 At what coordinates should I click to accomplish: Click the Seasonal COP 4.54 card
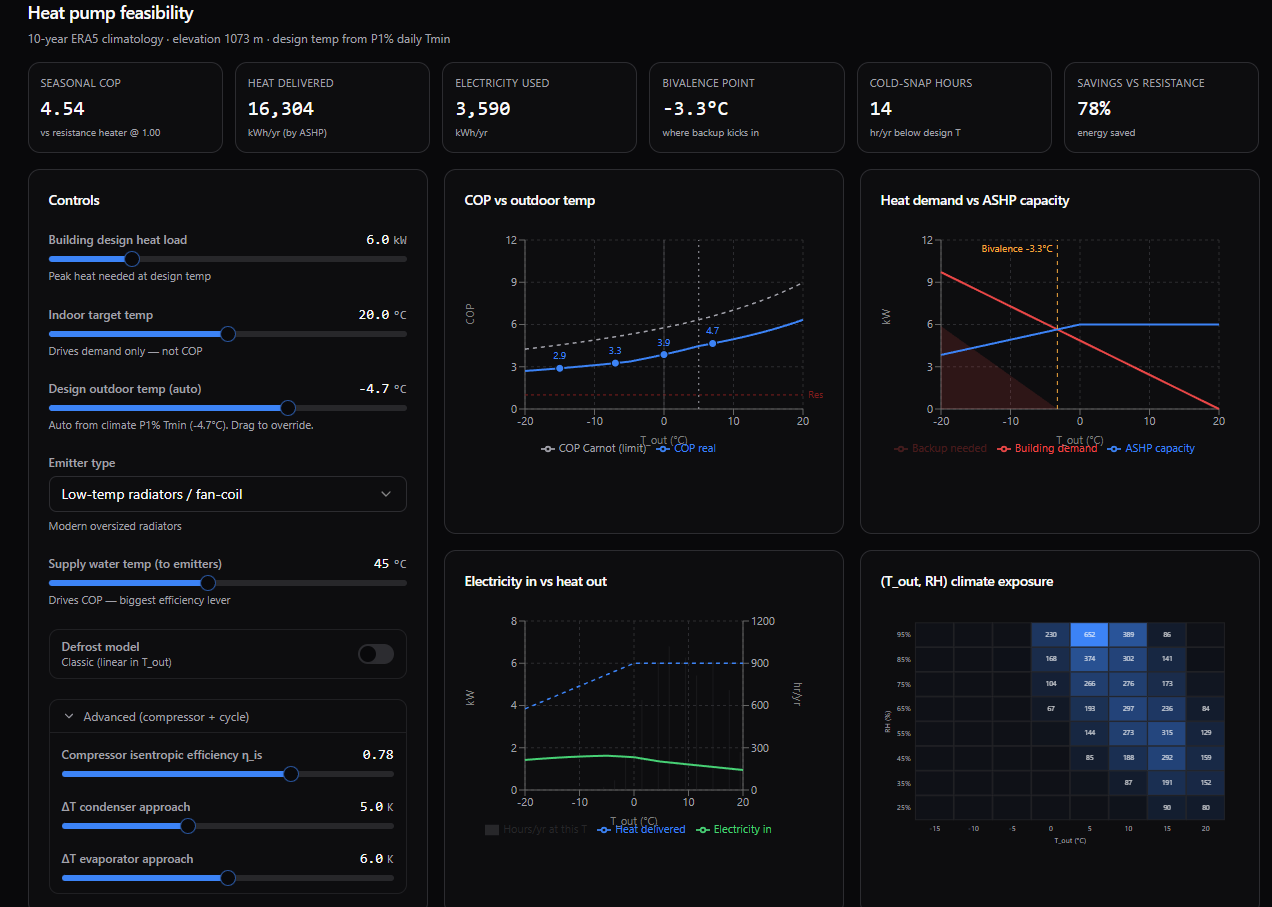(125, 108)
